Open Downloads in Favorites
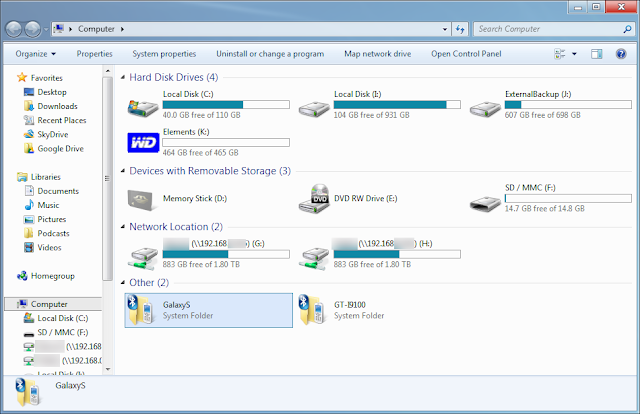 pos(57,106)
